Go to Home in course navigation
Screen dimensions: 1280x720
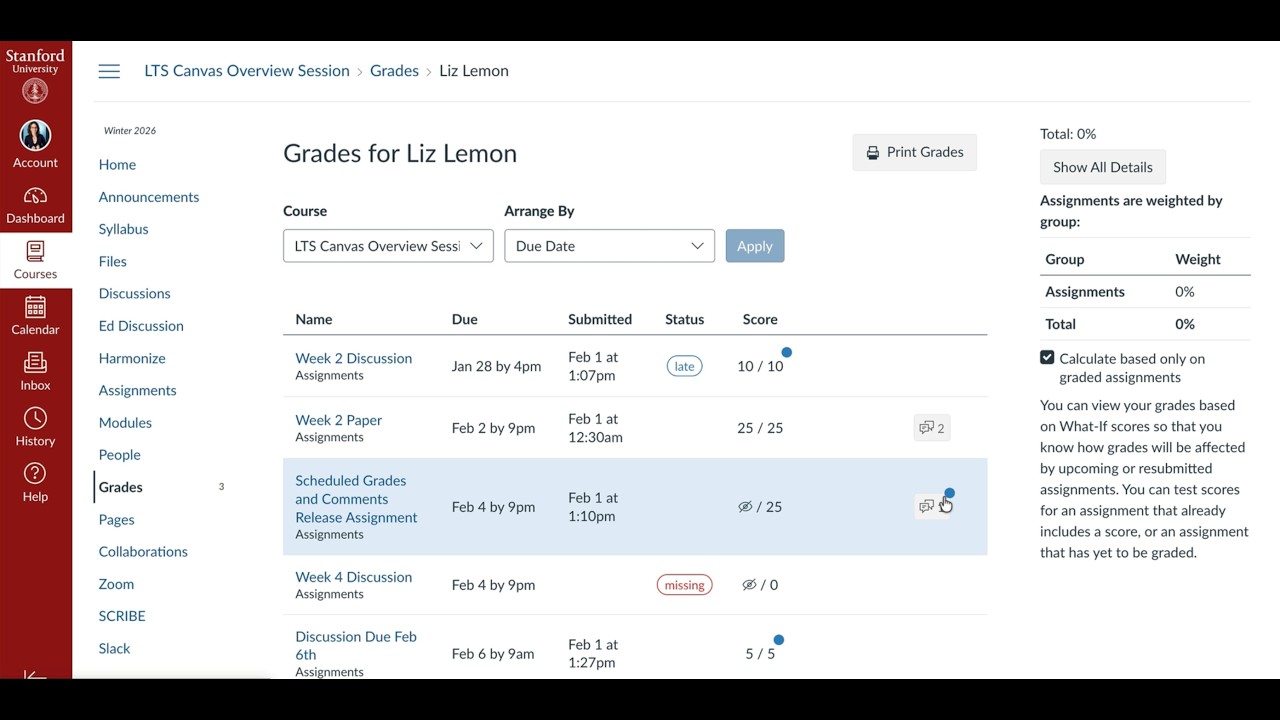click(117, 165)
